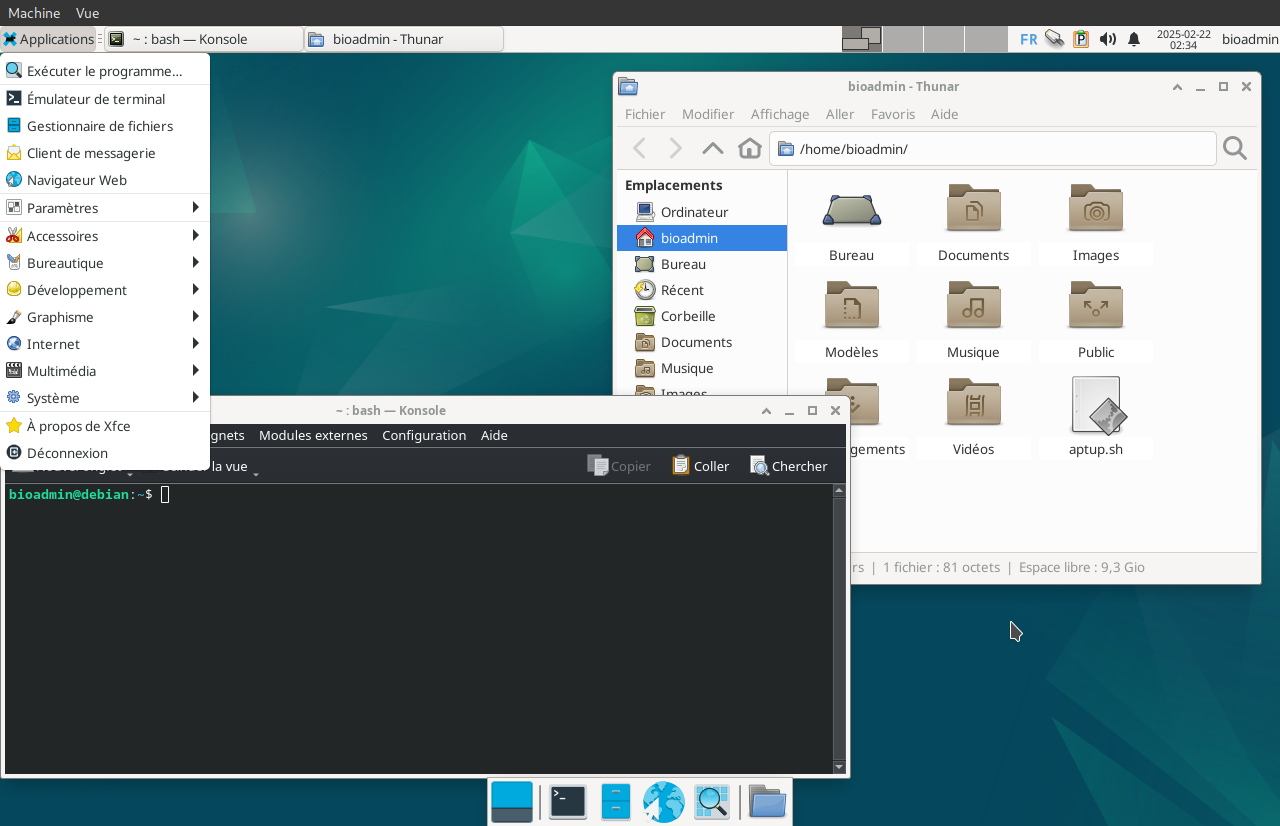The width and height of the screenshot is (1280, 826).
Task: Select Déconnexion in Applications menu
Action: [x=67, y=453]
